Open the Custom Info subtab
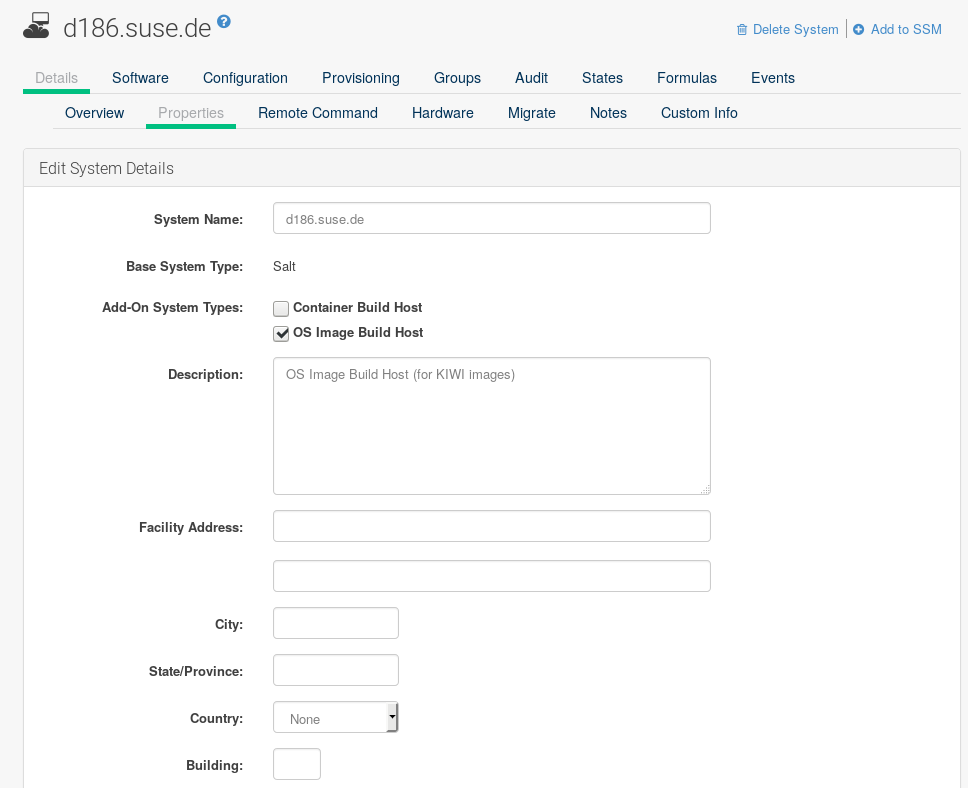 tap(699, 113)
